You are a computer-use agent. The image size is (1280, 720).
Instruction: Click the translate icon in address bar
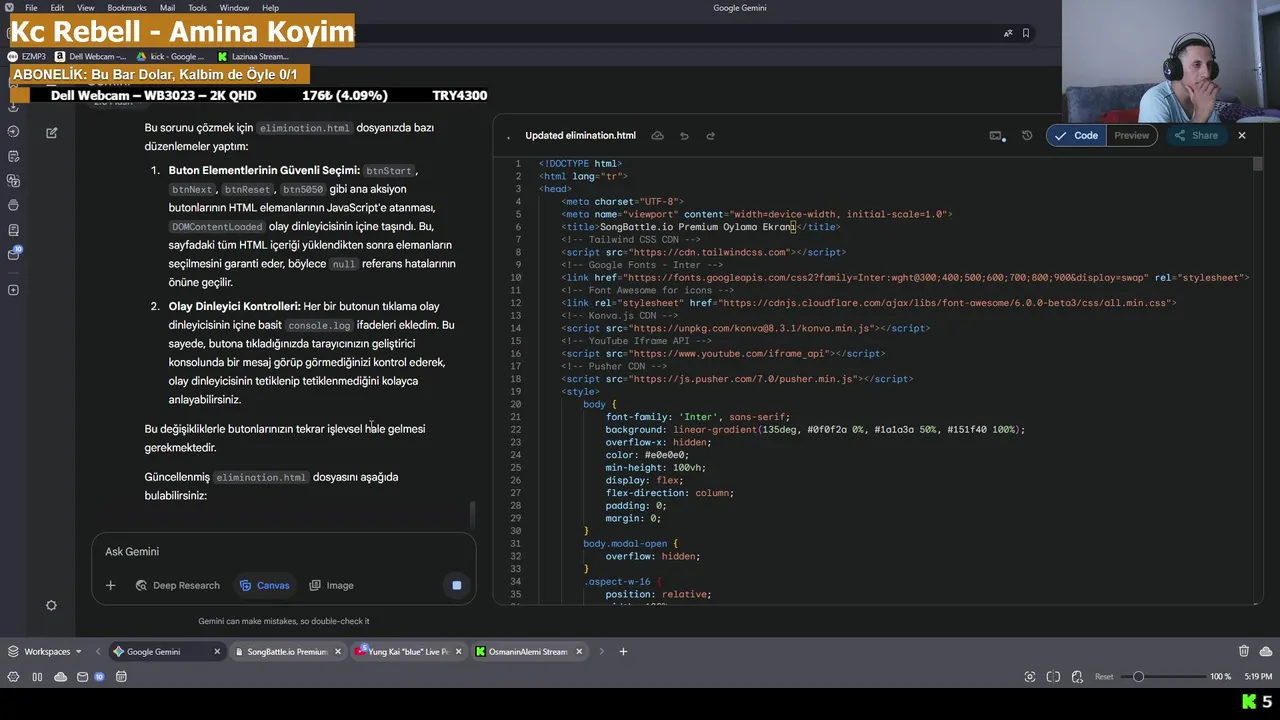(x=1007, y=33)
